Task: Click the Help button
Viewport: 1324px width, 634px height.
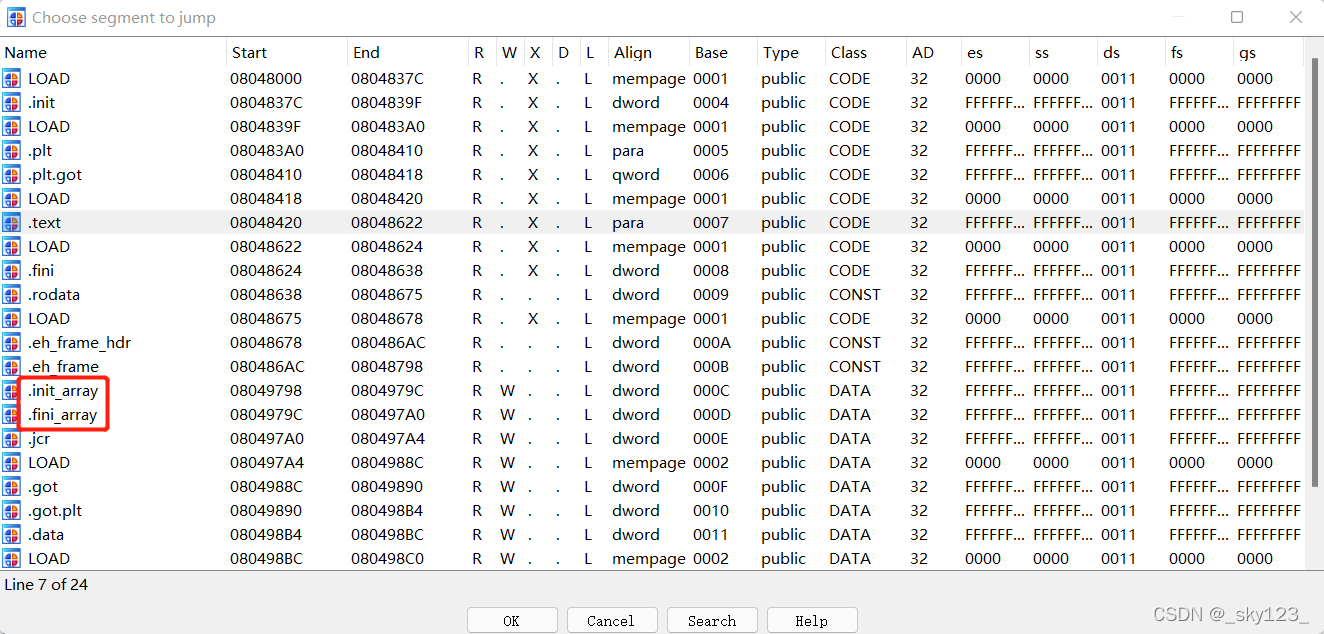Action: click(x=811, y=621)
